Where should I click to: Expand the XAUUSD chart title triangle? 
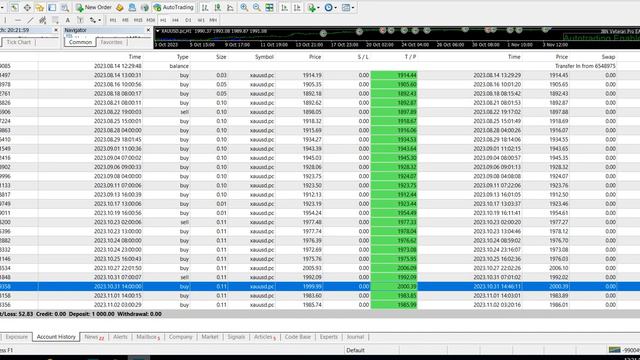pyautogui.click(x=158, y=31)
